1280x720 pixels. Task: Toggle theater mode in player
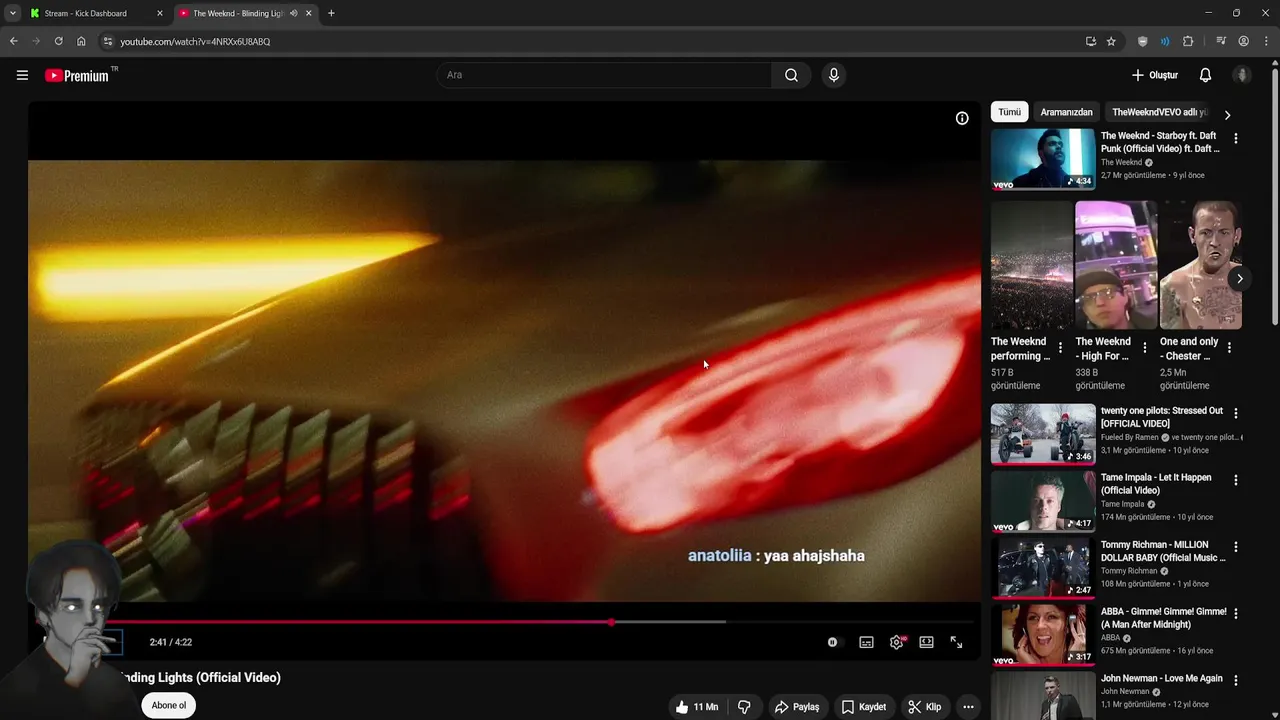[x=926, y=642]
